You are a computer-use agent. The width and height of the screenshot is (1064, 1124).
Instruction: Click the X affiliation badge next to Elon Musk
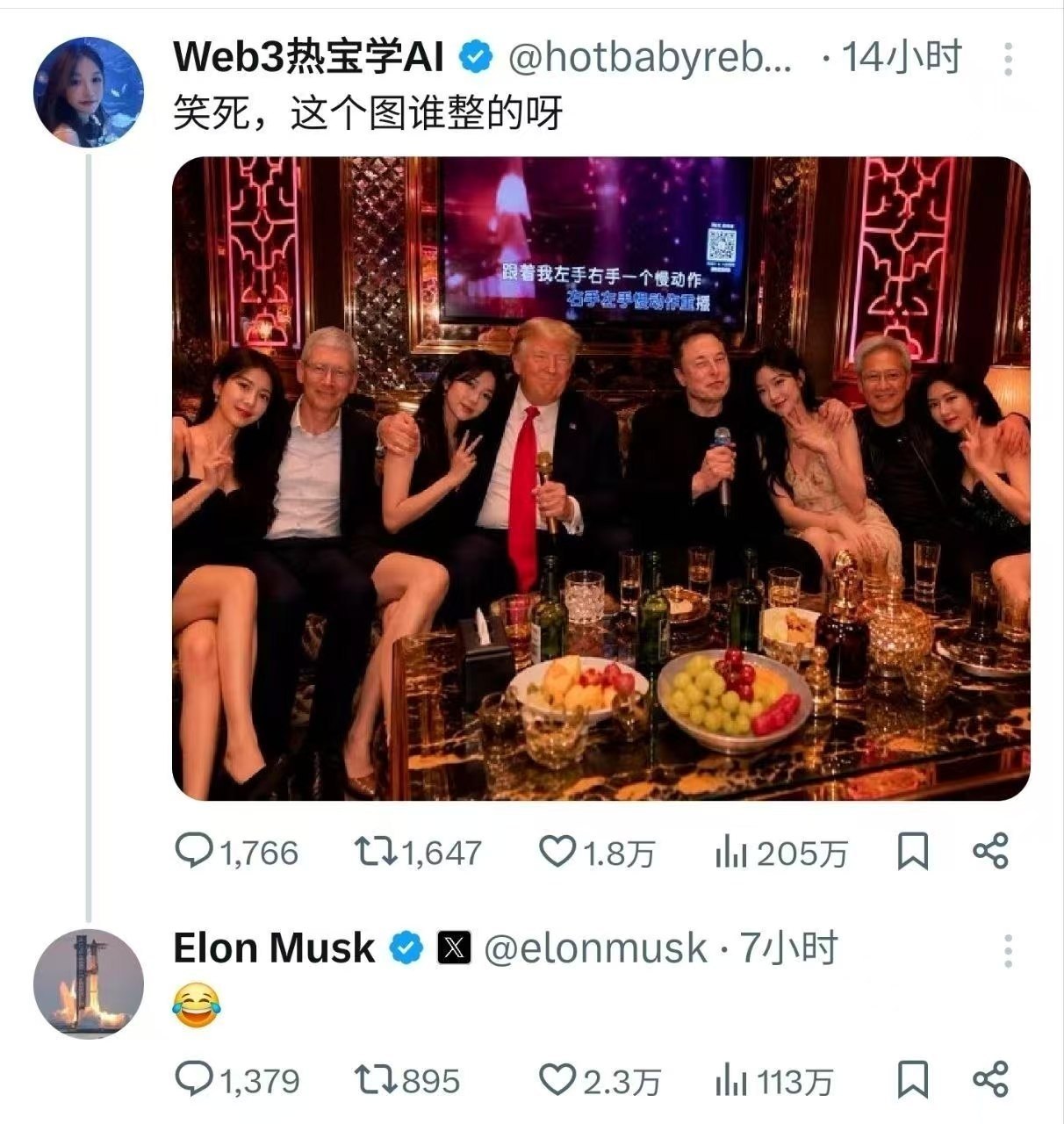(x=454, y=948)
